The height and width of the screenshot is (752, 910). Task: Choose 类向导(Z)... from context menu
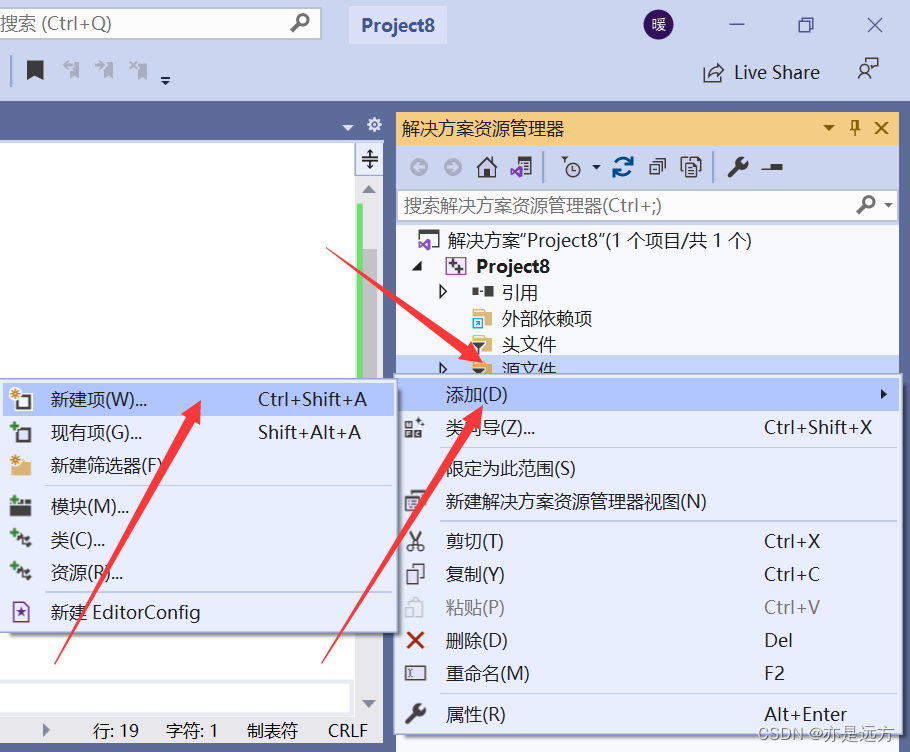point(648,428)
